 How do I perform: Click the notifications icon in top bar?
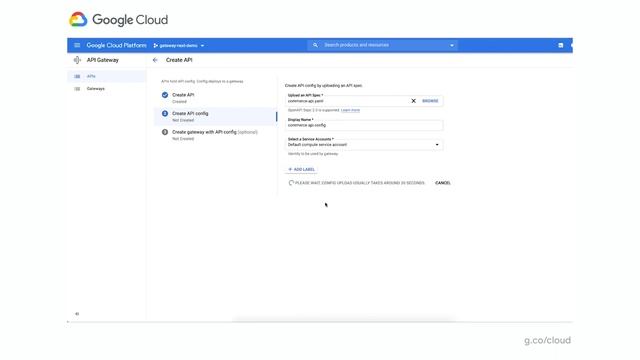tap(560, 45)
